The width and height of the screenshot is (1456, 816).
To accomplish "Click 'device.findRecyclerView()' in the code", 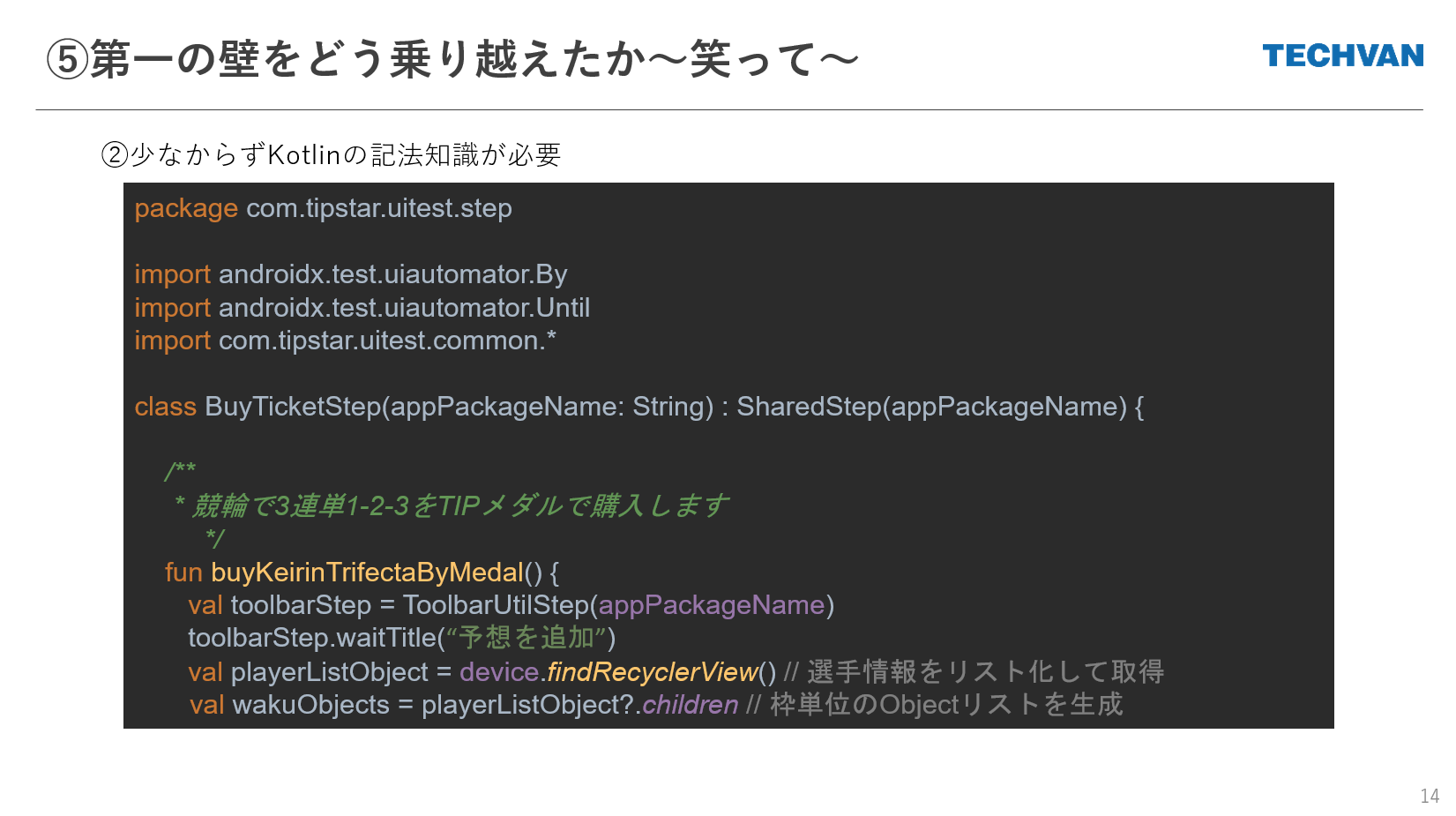I will (x=617, y=672).
